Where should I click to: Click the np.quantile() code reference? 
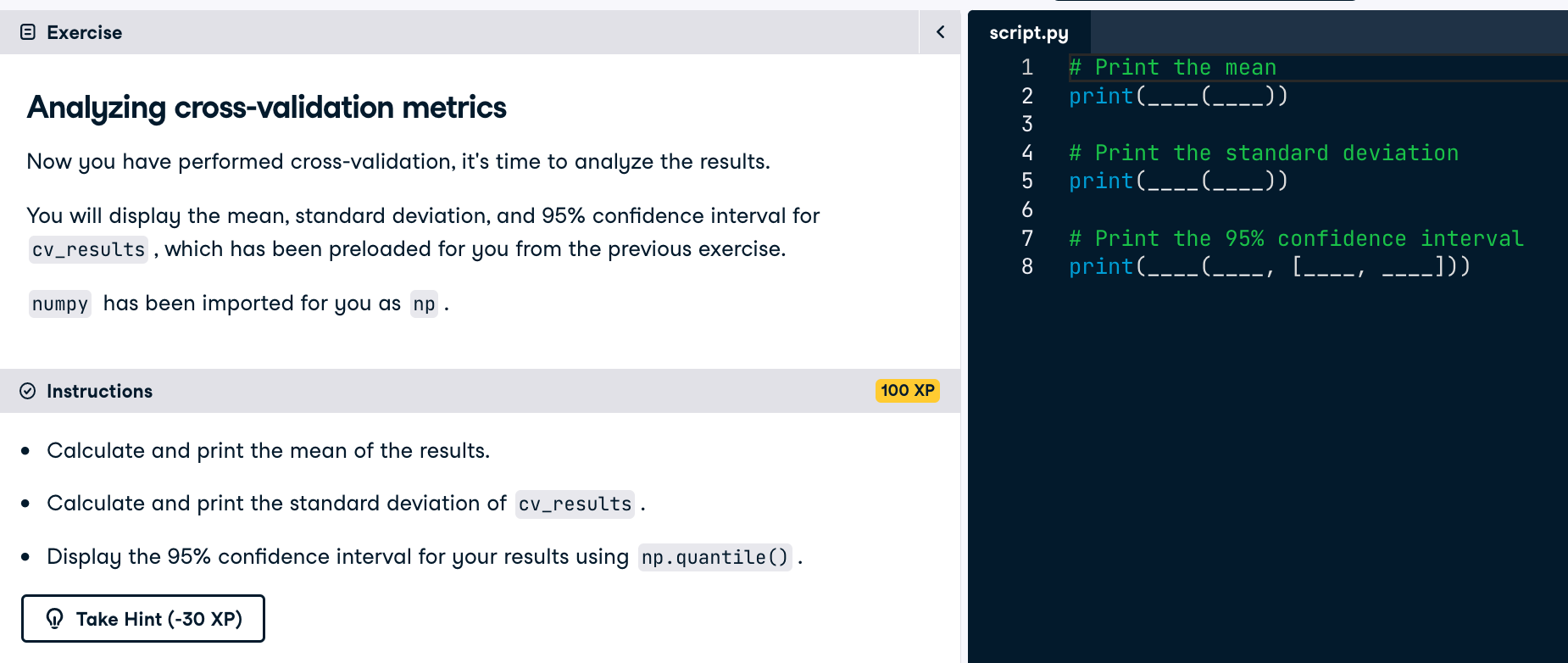pos(714,557)
